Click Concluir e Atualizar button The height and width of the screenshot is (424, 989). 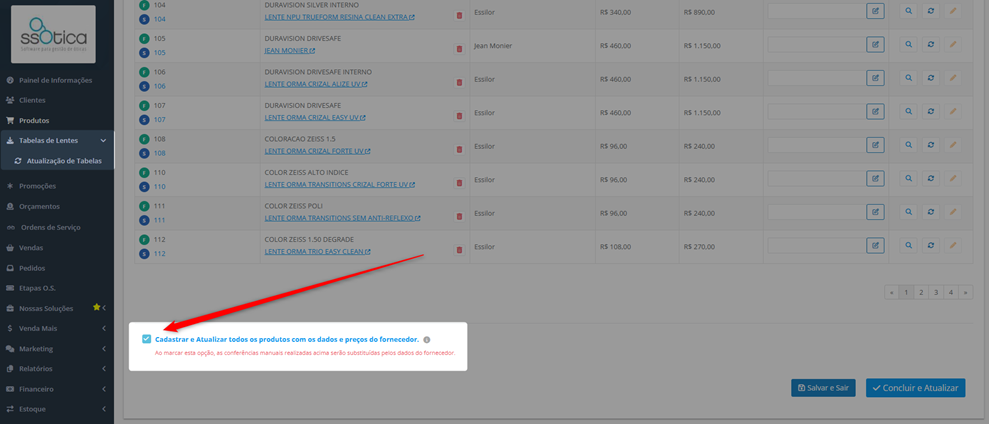coord(915,388)
